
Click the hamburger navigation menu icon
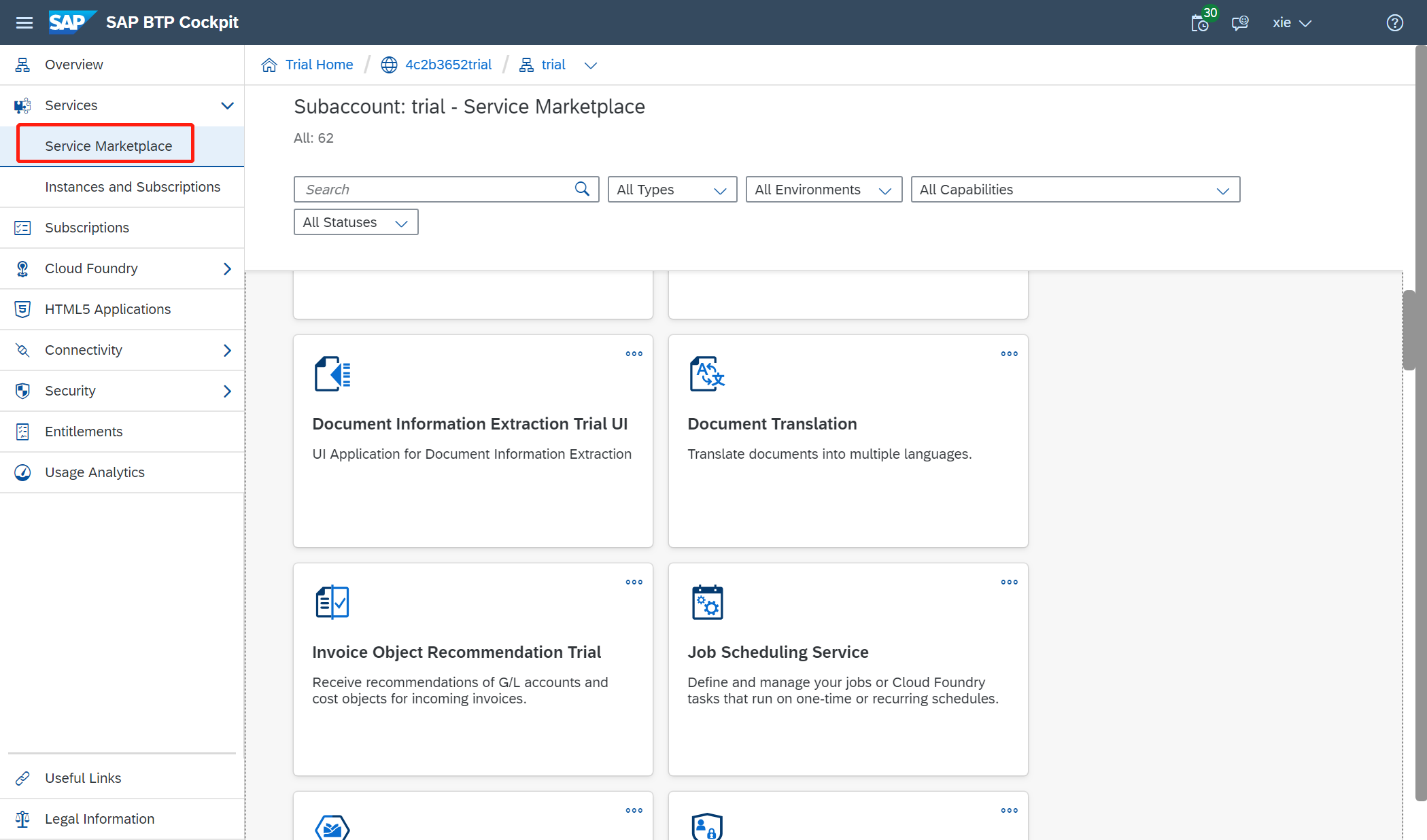pos(24,22)
